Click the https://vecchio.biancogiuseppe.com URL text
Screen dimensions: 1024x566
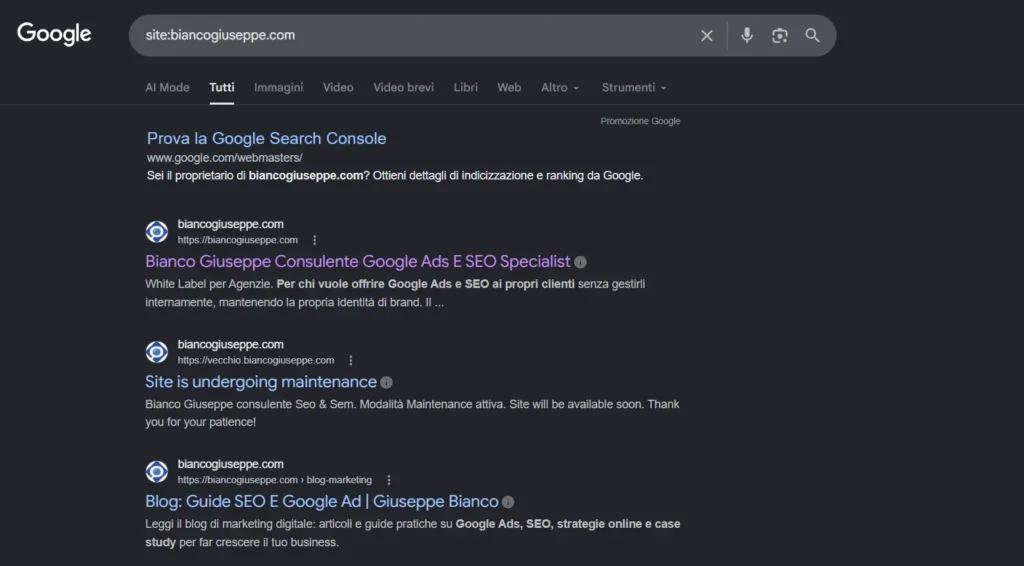[255, 360]
